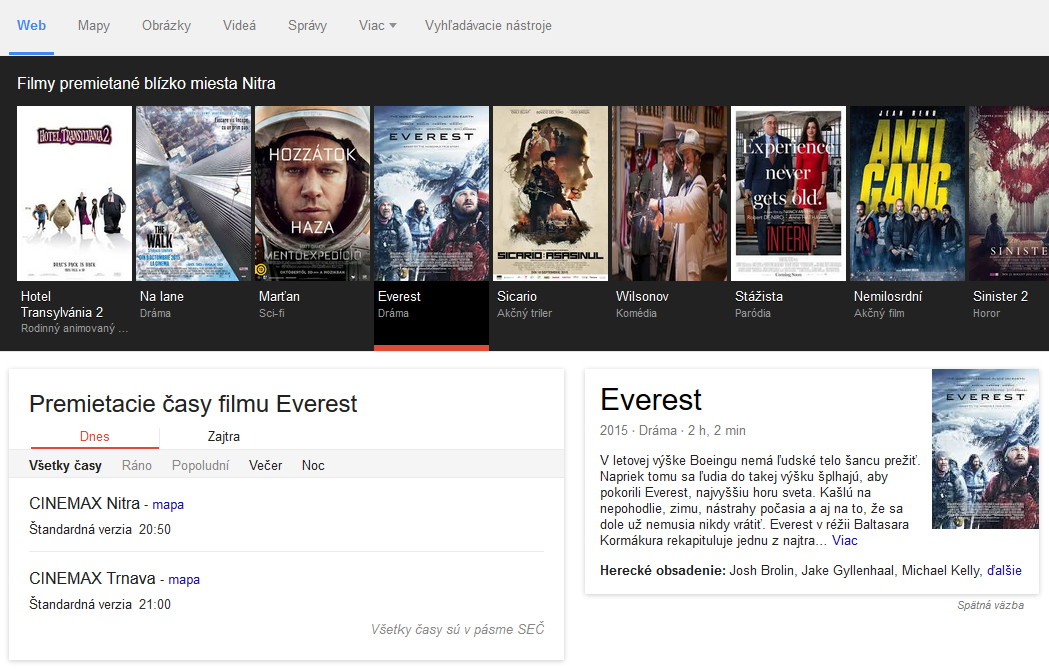Click the Everest heading in info panel
The width and height of the screenshot is (1049, 669).
pyautogui.click(x=650, y=400)
